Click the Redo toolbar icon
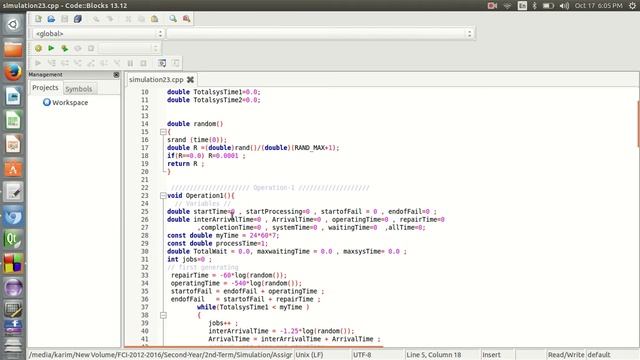 click(109, 19)
